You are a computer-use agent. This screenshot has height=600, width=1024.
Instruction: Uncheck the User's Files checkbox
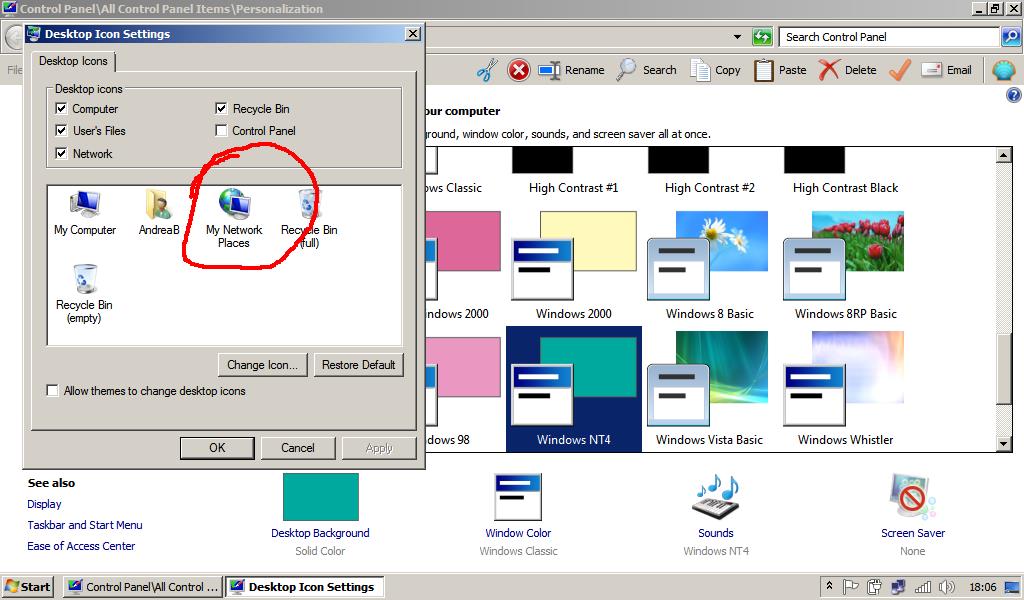point(61,131)
